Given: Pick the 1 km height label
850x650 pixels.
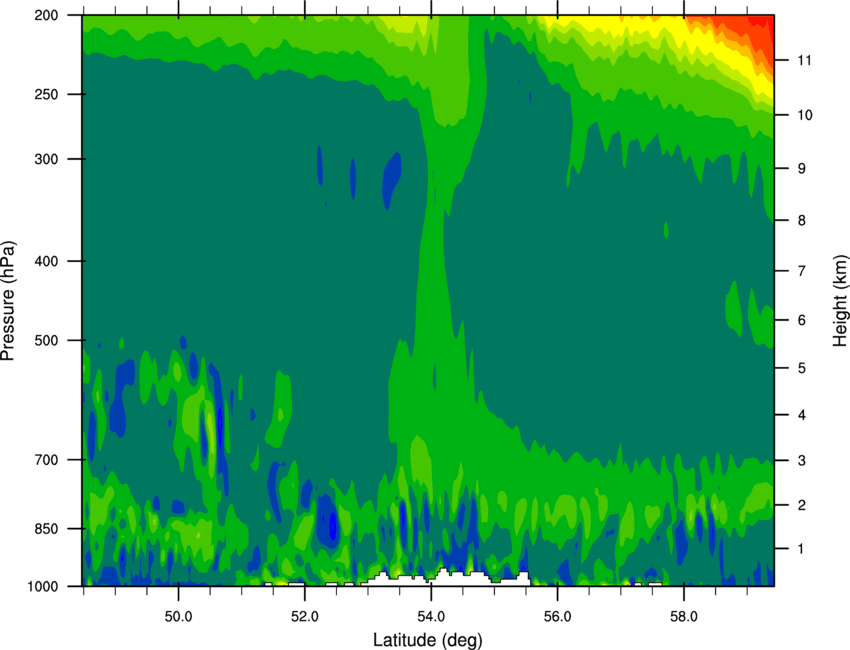Looking at the screenshot, I should pos(802,549).
